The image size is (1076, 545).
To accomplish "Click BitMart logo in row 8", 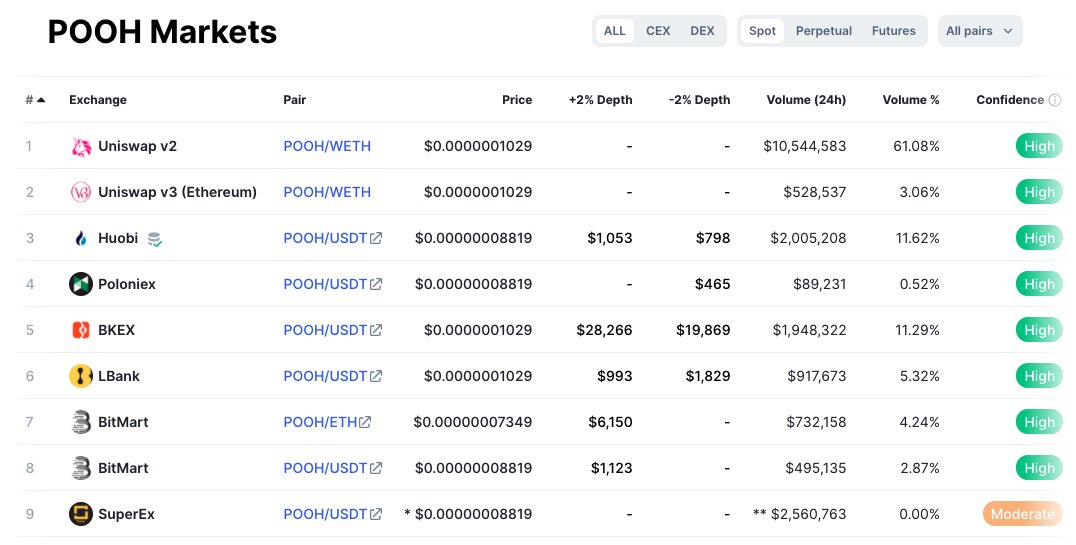I will point(81,468).
